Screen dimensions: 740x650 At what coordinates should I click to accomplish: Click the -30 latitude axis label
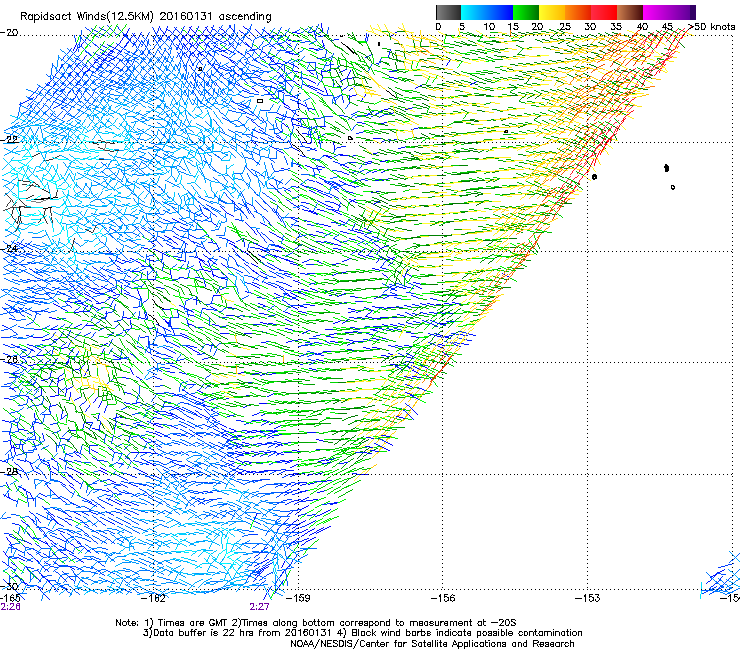9,586
